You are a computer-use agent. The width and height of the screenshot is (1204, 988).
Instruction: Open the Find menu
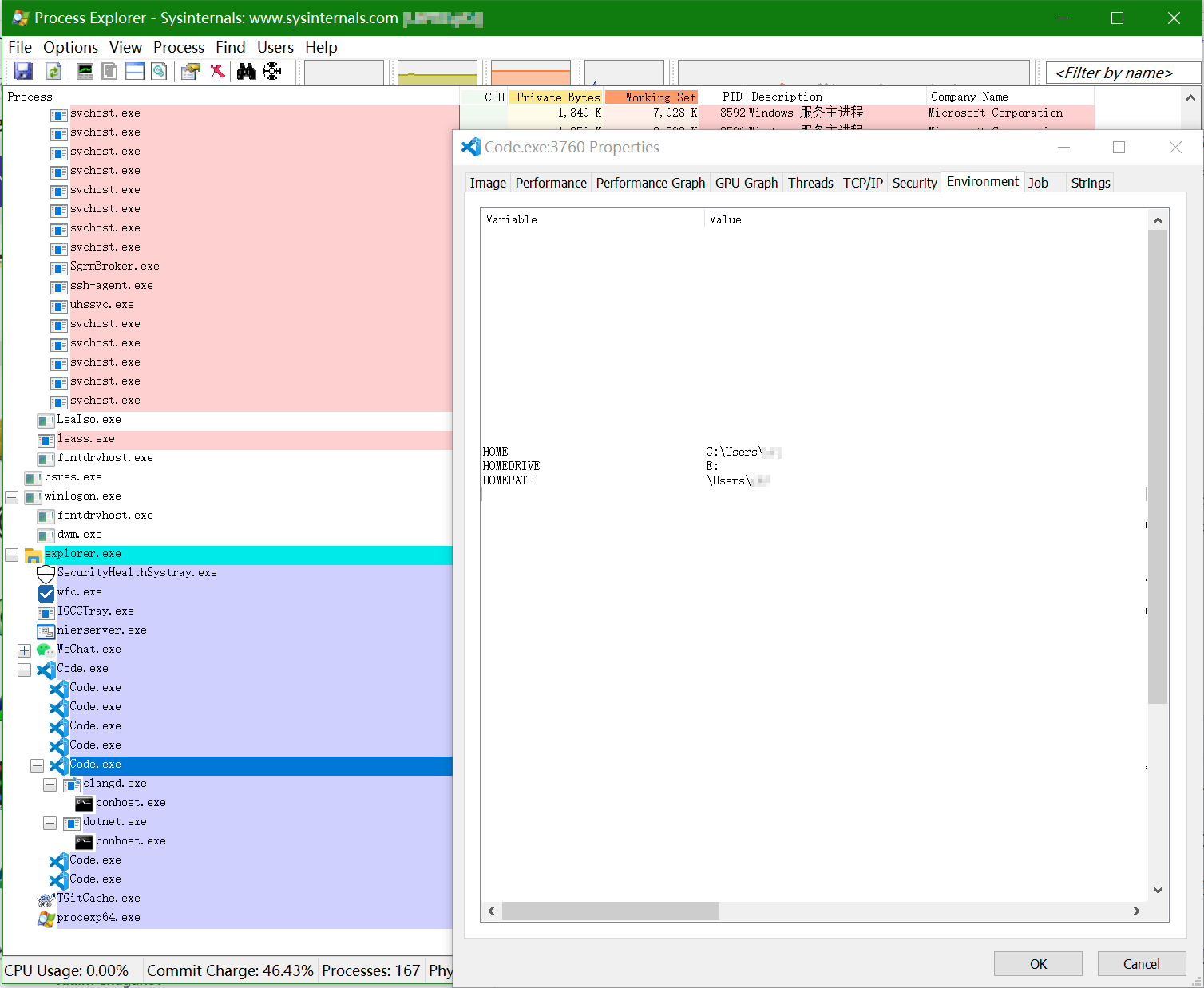click(231, 47)
